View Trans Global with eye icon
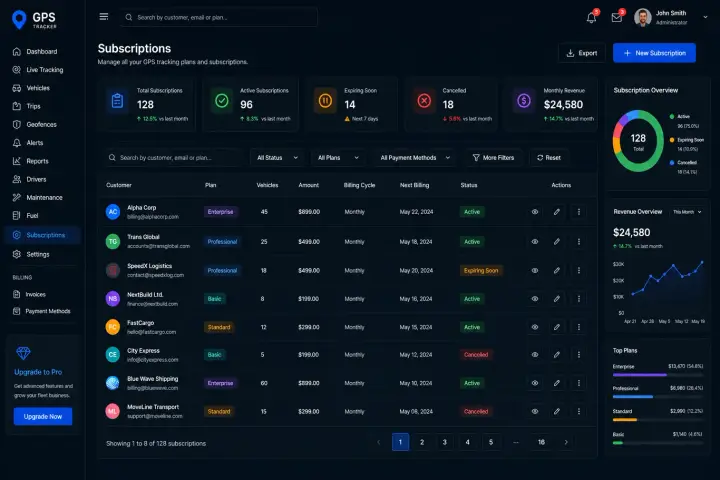The height and width of the screenshot is (480, 720). point(534,241)
